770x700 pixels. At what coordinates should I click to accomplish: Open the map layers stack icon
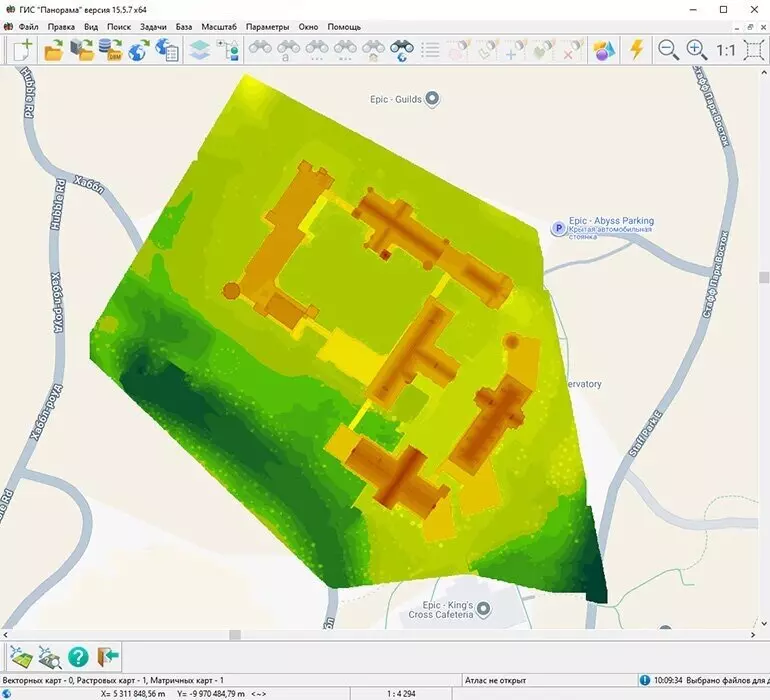pyautogui.click(x=200, y=50)
